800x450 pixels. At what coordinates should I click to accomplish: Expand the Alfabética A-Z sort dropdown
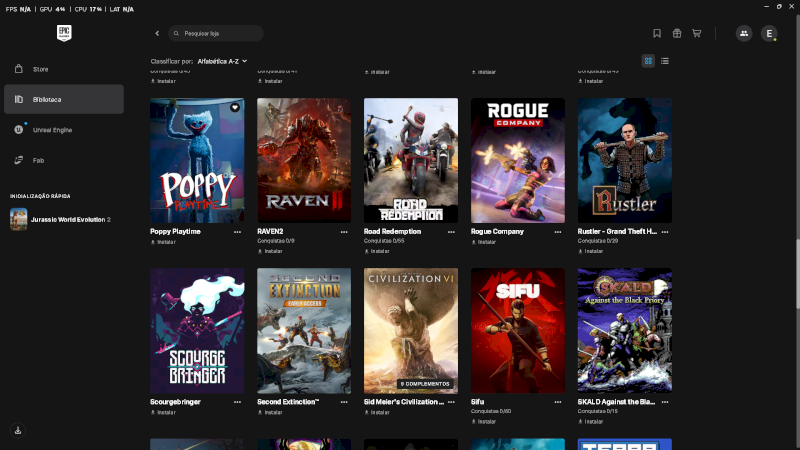[x=222, y=61]
